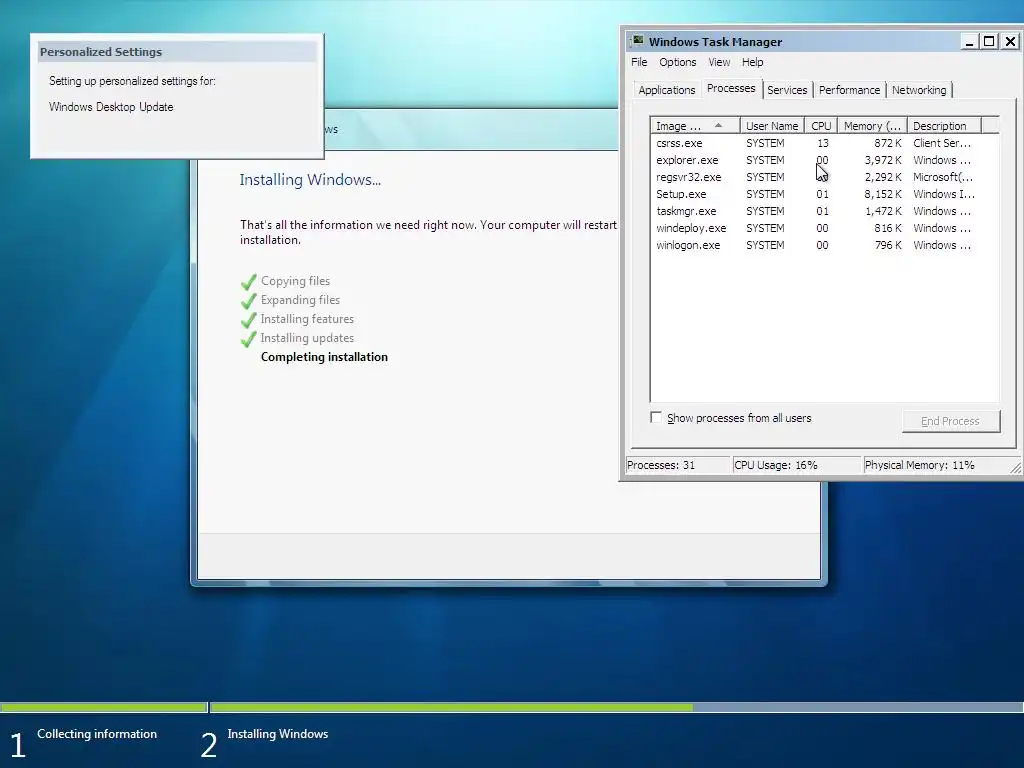Open the Options menu
Viewport: 1024px width, 768px height.
point(677,62)
